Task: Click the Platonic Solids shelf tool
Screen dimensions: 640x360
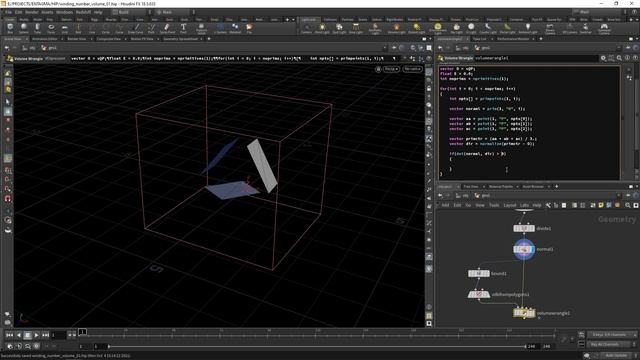Action: [201, 29]
